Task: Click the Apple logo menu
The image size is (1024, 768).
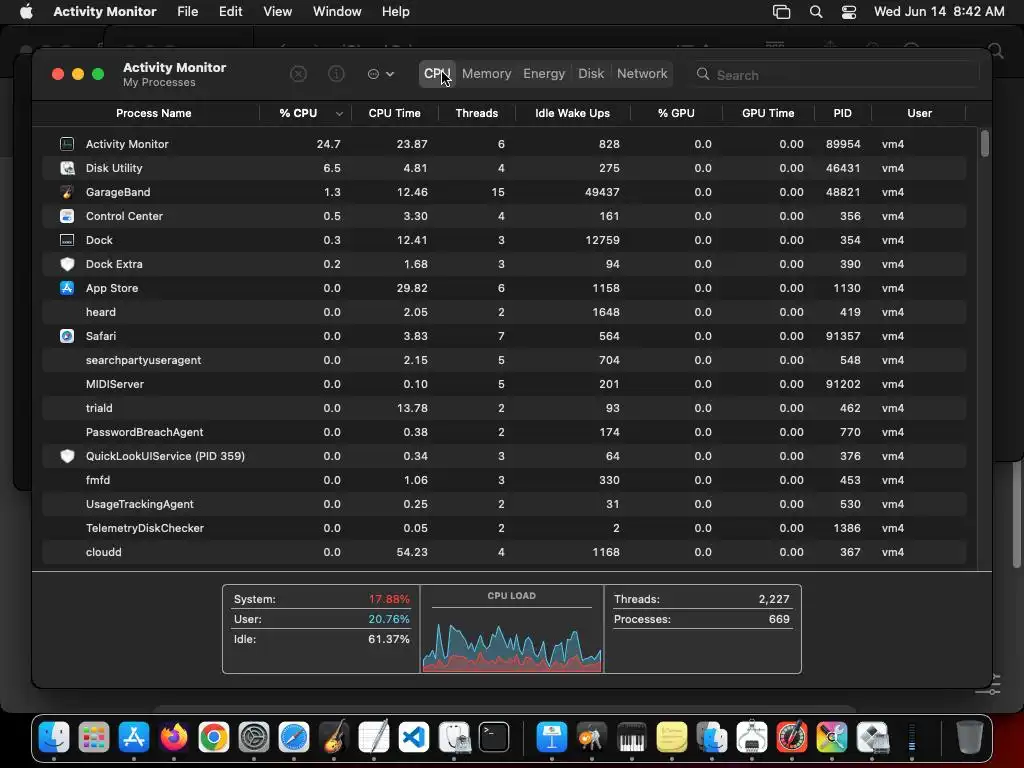Action: pyautogui.click(x=26, y=12)
